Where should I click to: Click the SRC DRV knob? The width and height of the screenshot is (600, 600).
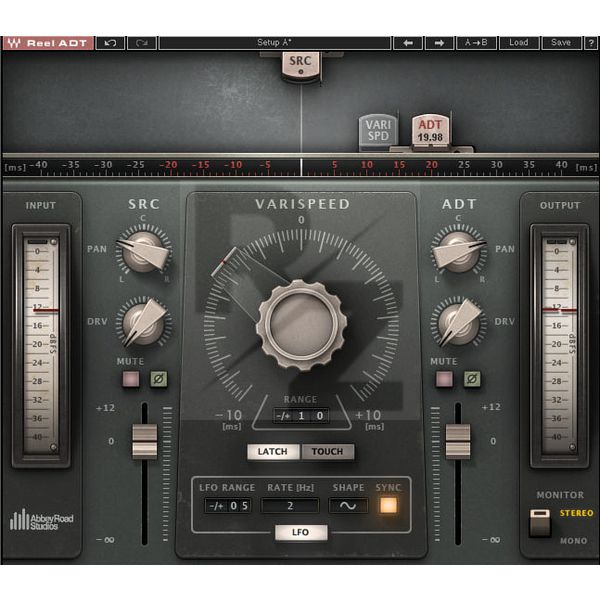[143, 323]
